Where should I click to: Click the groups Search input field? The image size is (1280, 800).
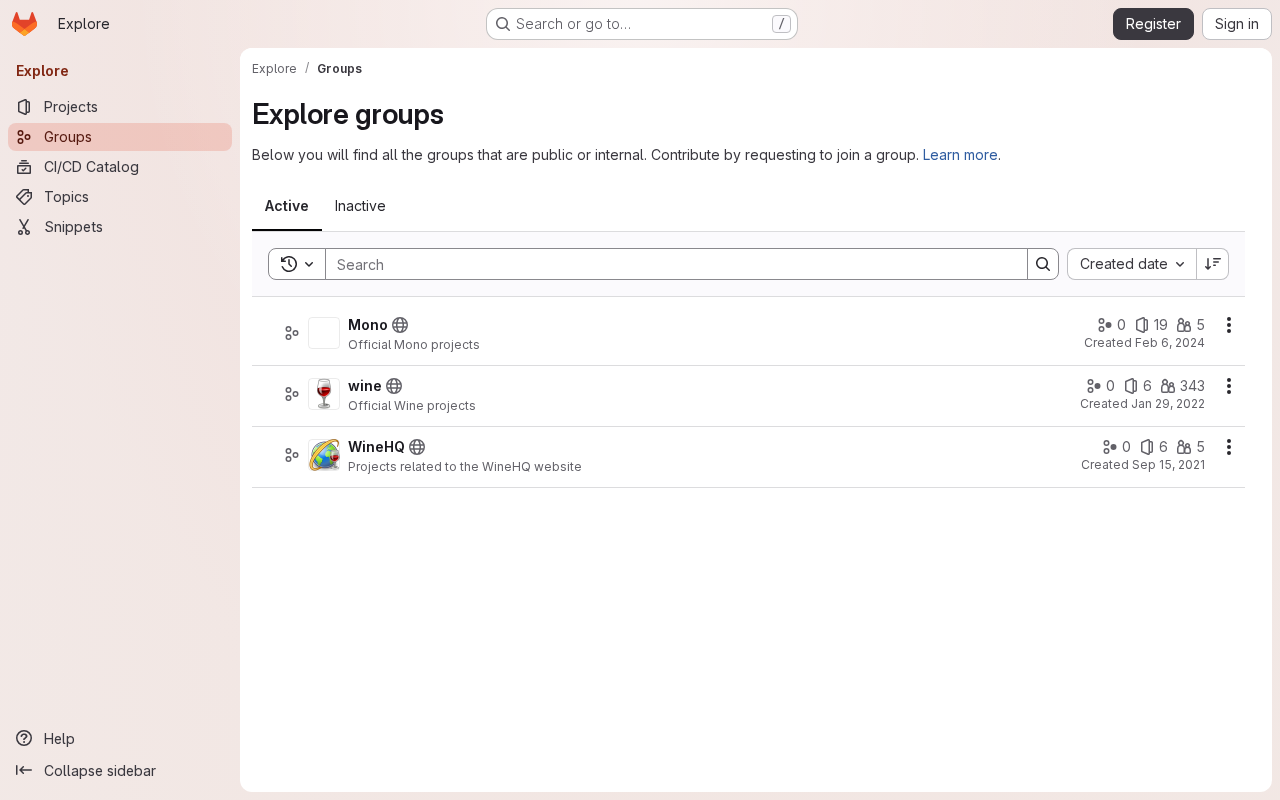pos(676,264)
